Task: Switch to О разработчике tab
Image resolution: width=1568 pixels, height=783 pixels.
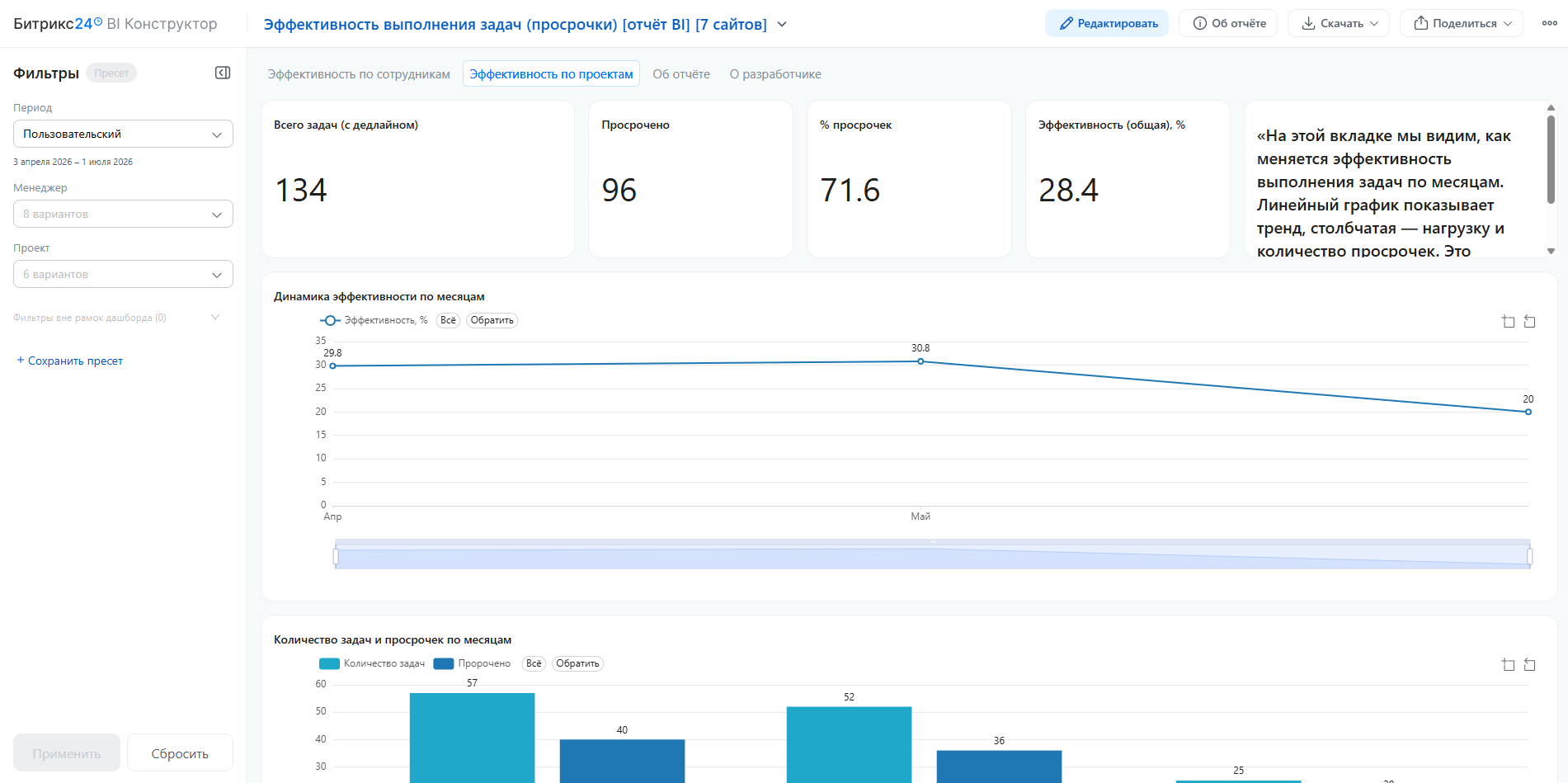Action: [775, 74]
